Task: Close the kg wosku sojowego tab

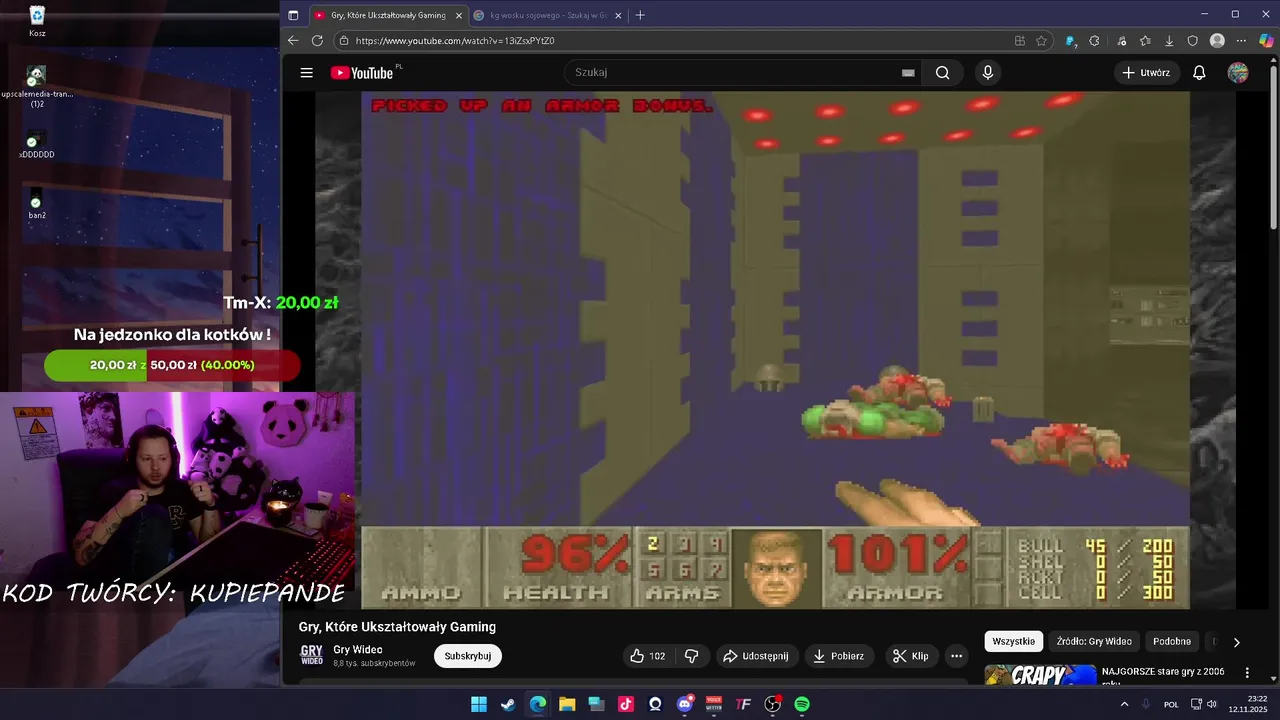Action: pyautogui.click(x=618, y=15)
